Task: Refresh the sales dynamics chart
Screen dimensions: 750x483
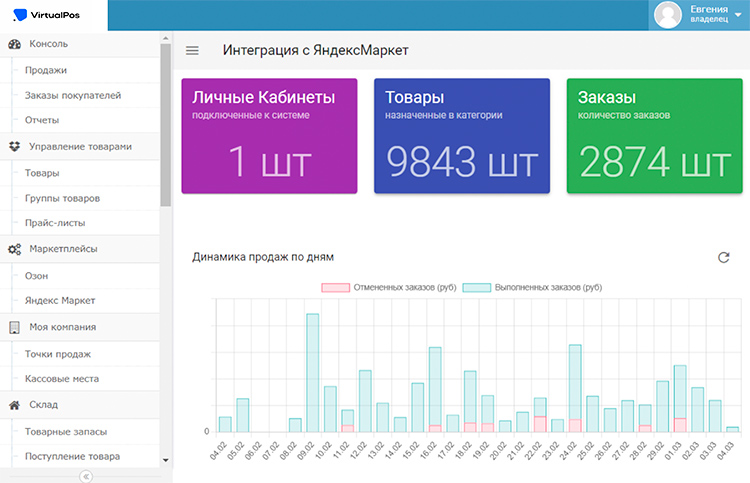Action: pyautogui.click(x=724, y=257)
